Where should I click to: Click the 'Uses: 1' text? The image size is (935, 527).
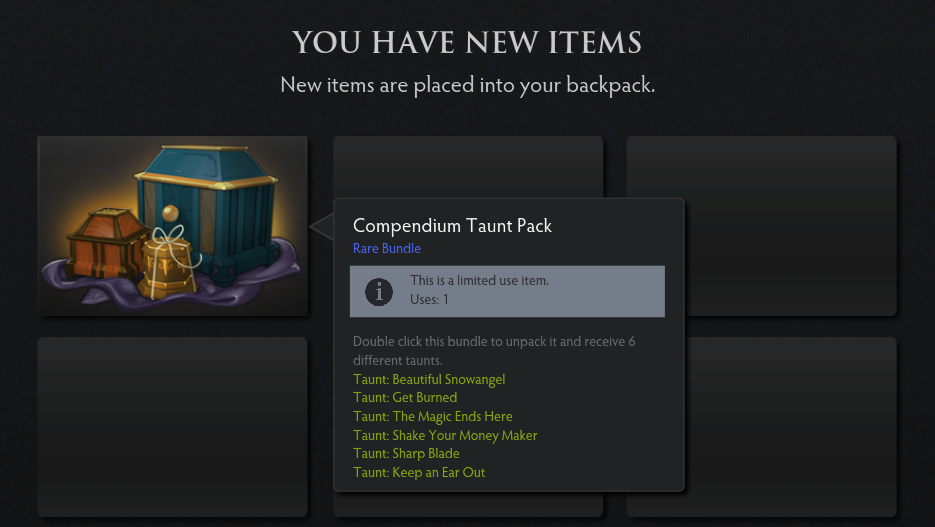pos(429,299)
